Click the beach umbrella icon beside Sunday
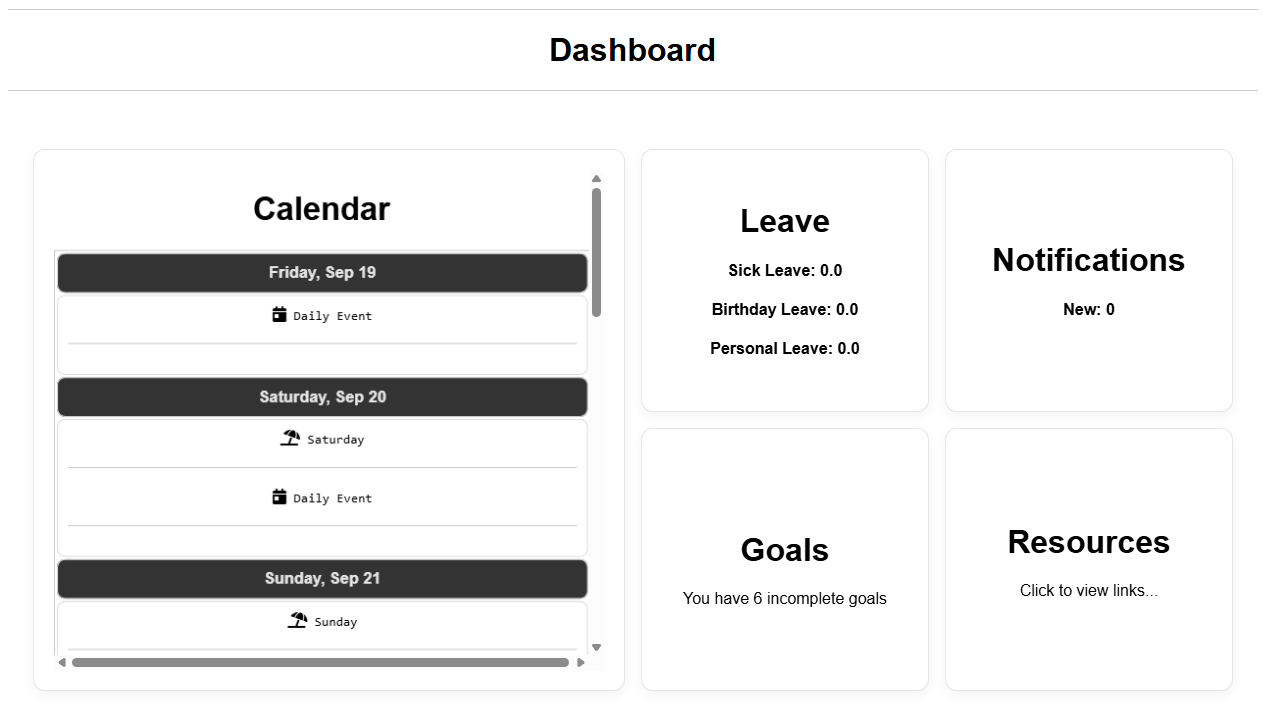This screenshot has width=1263, height=722. (x=297, y=620)
